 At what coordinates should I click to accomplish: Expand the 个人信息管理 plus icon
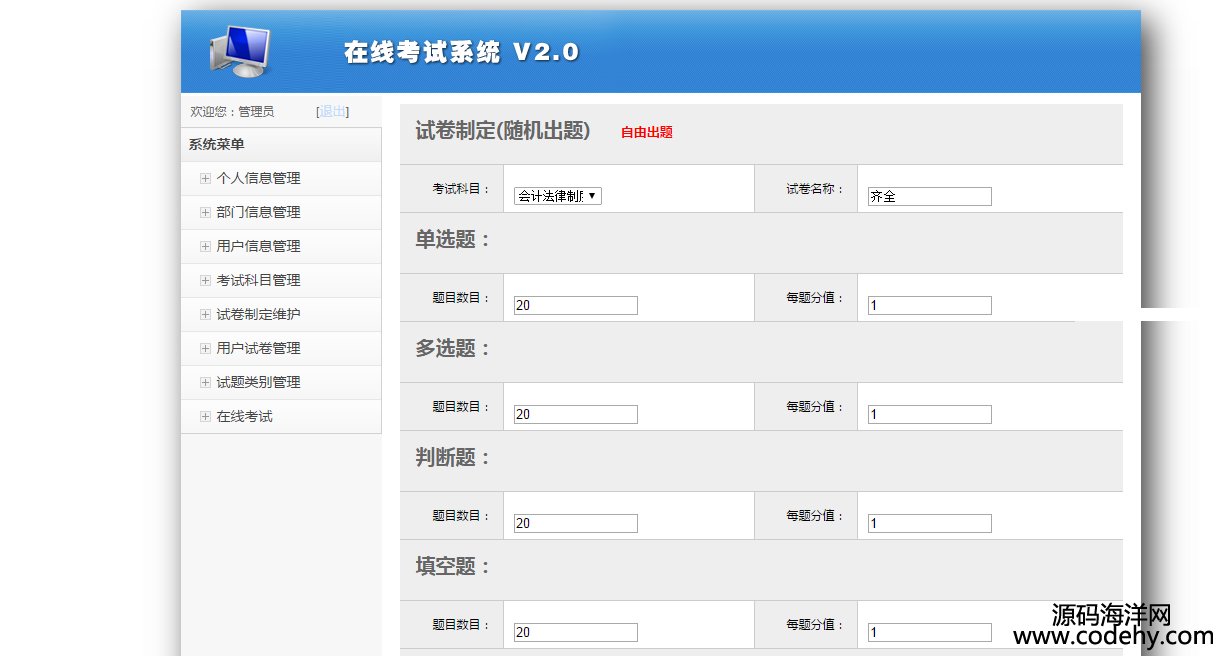pos(205,179)
